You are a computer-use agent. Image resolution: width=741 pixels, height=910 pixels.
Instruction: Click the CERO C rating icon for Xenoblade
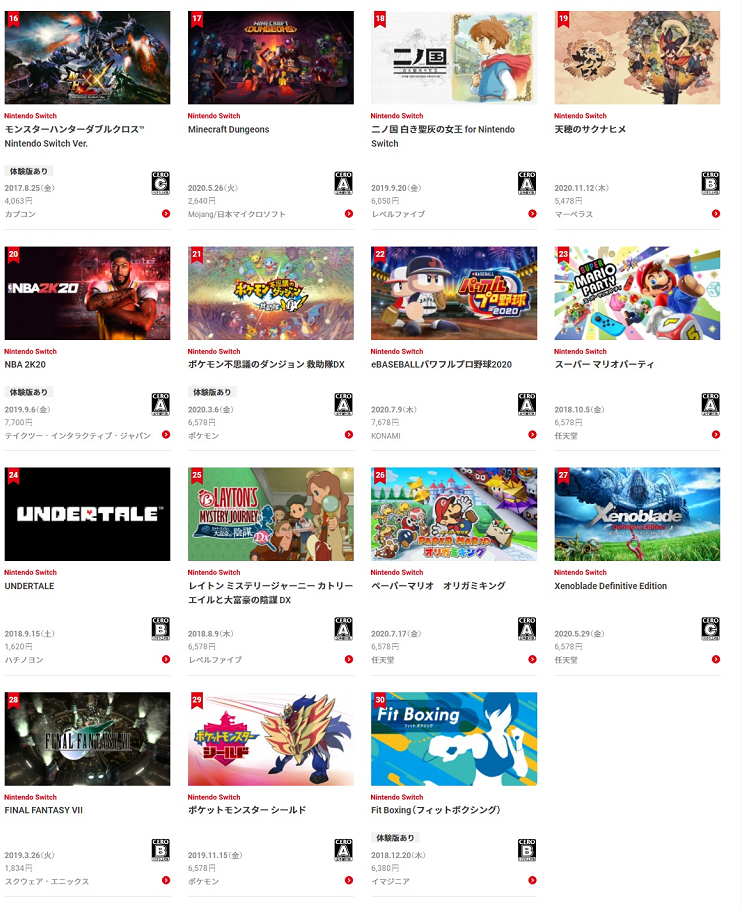(710, 629)
